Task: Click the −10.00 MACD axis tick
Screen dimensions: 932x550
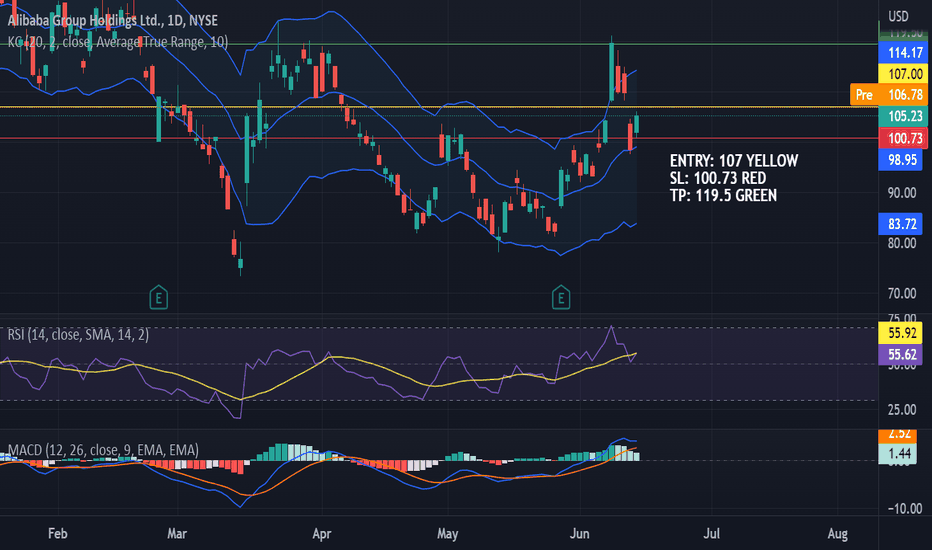Action: [905, 508]
